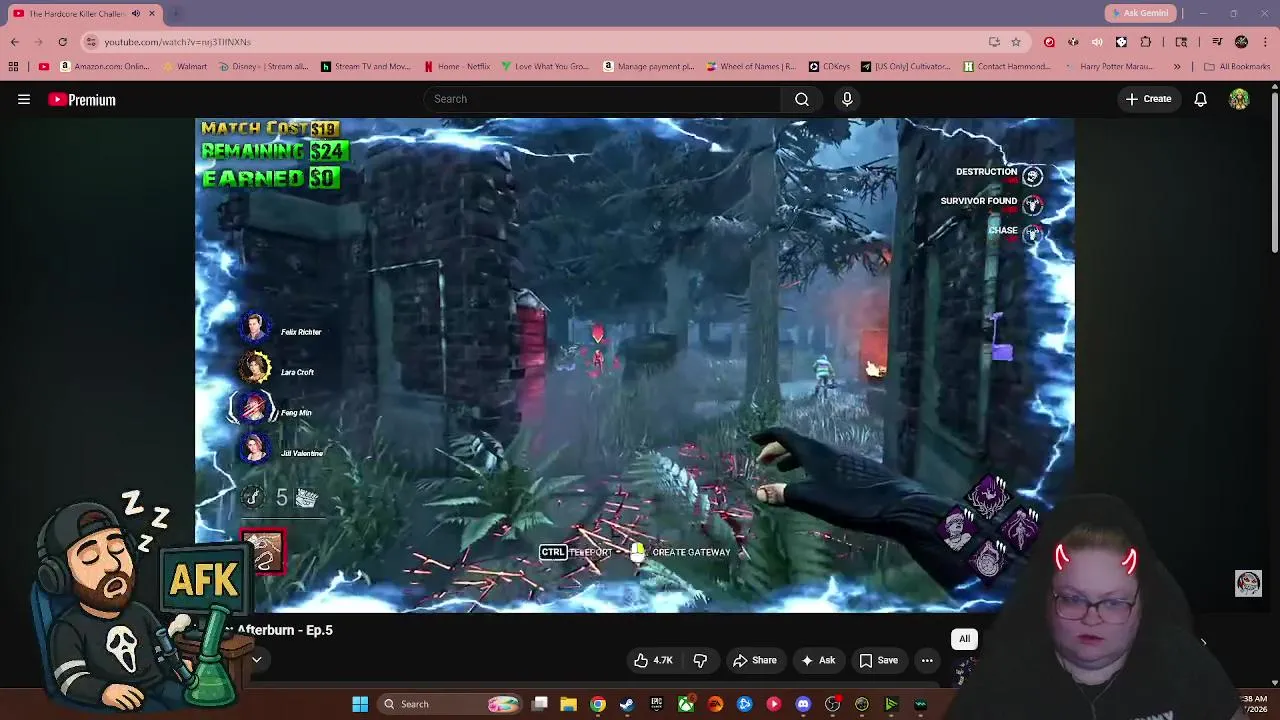Open OBS Studio from taskbar
The width and height of the screenshot is (1280, 720).
tap(832, 704)
